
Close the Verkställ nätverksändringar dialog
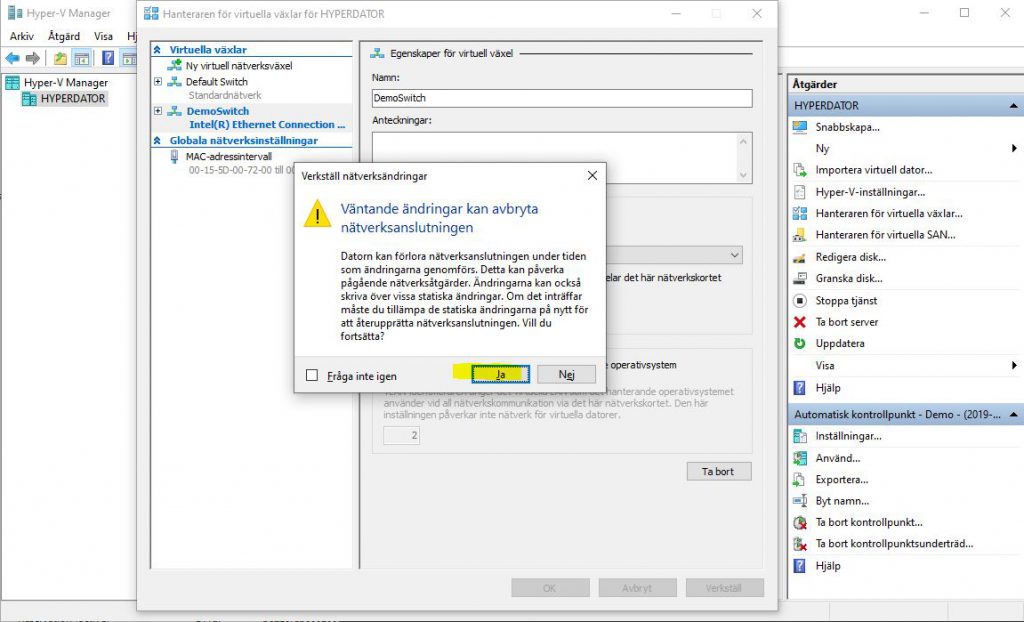click(x=592, y=176)
